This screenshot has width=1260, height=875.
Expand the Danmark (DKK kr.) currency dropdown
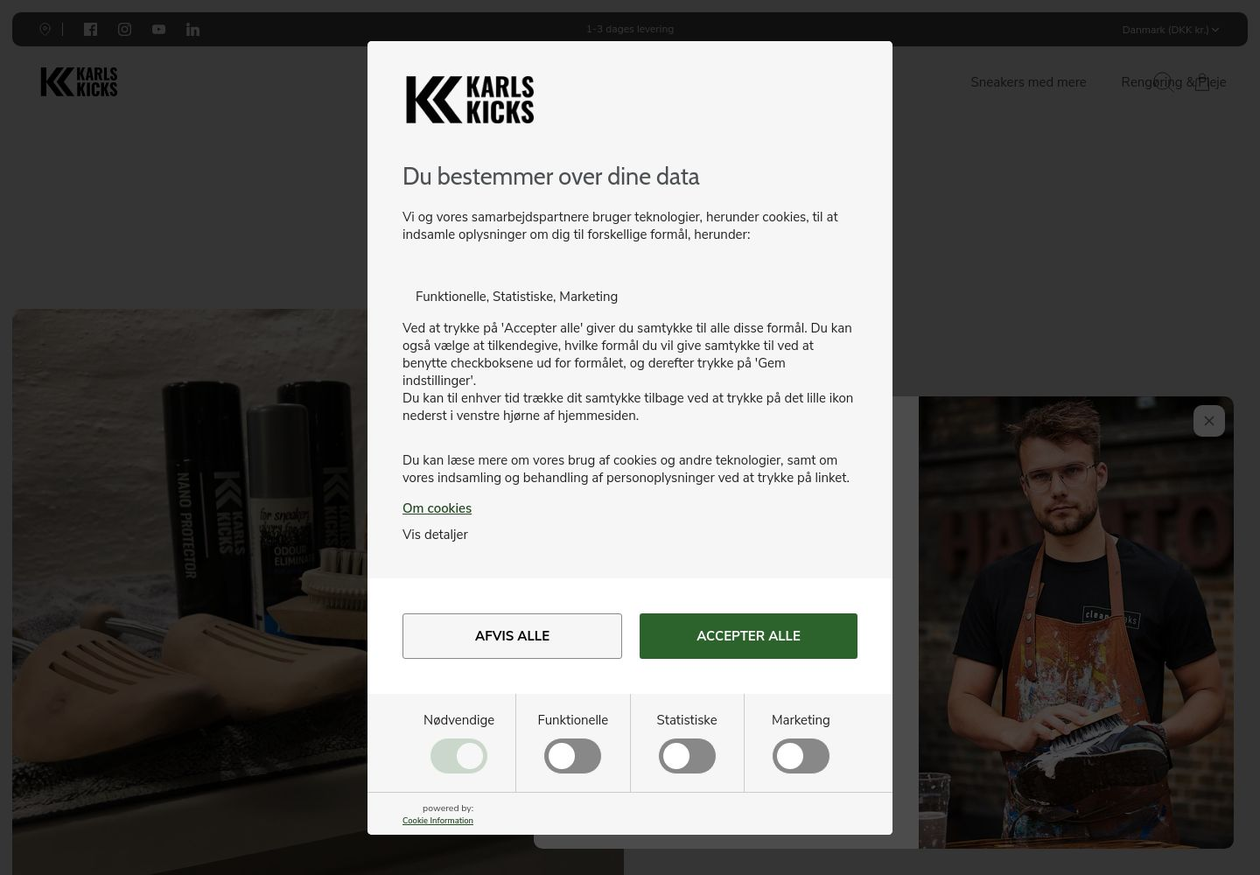(x=1170, y=29)
